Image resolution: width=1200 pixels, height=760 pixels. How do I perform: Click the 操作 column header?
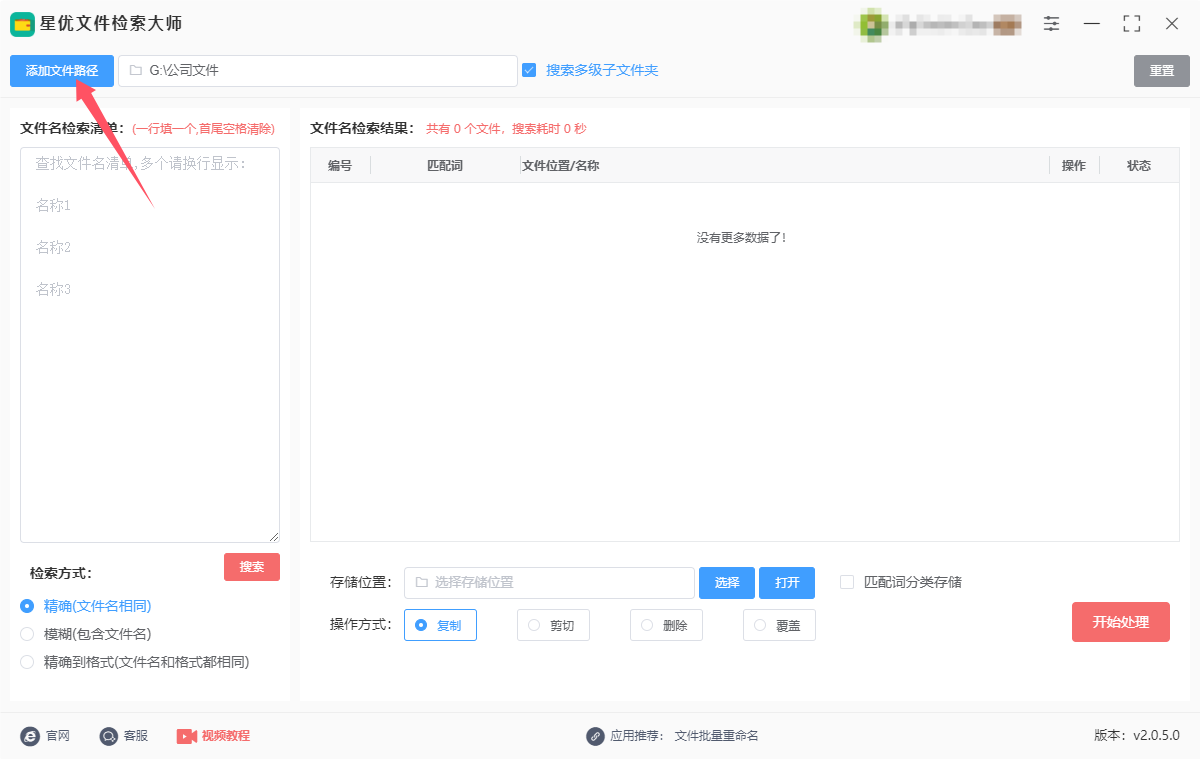pyautogui.click(x=1074, y=166)
